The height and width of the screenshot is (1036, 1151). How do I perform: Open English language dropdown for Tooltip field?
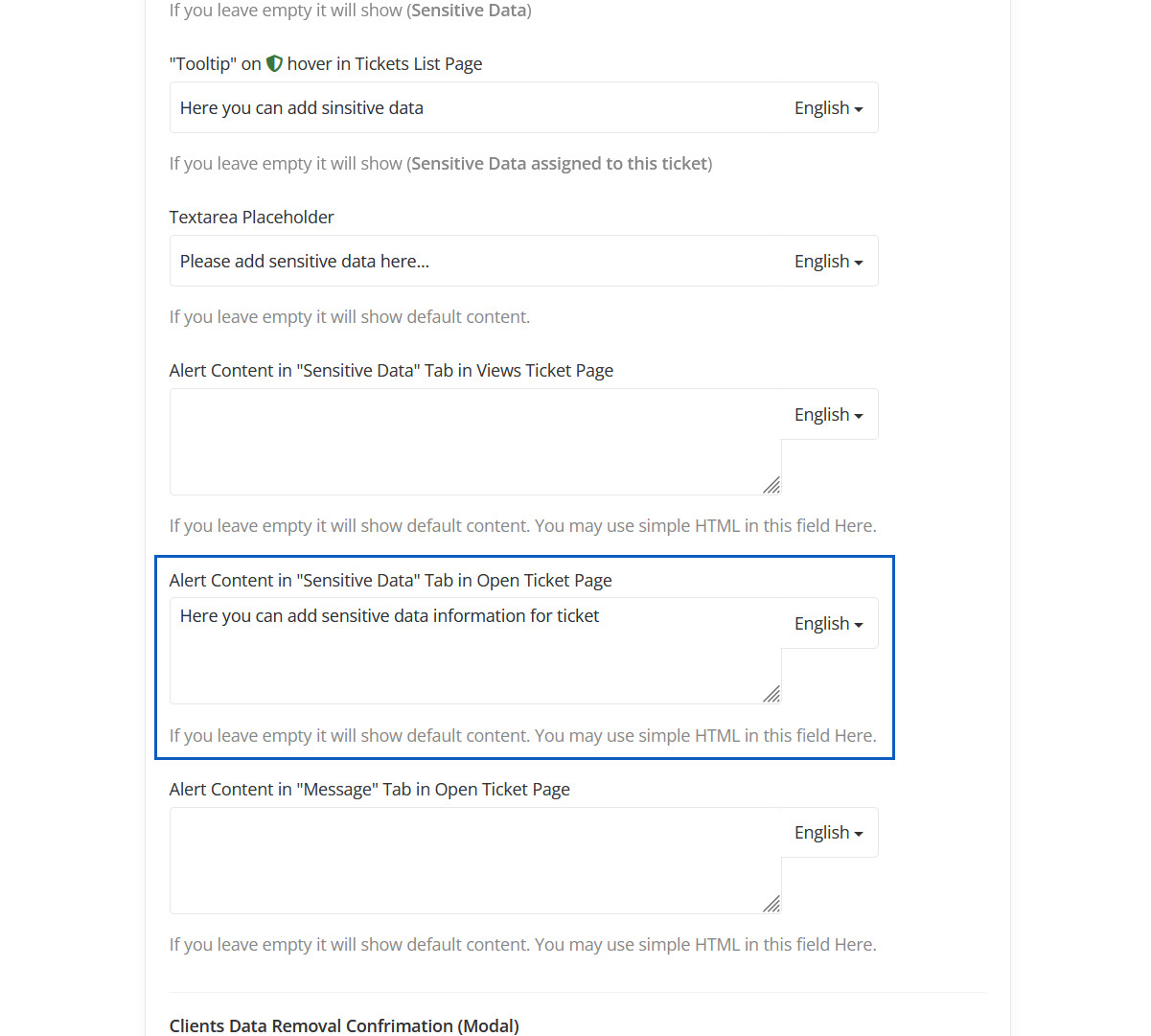[828, 108]
